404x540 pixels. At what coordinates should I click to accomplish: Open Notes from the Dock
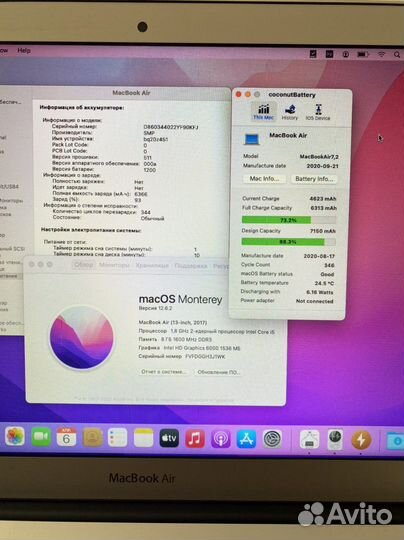pyautogui.click(x=143, y=438)
